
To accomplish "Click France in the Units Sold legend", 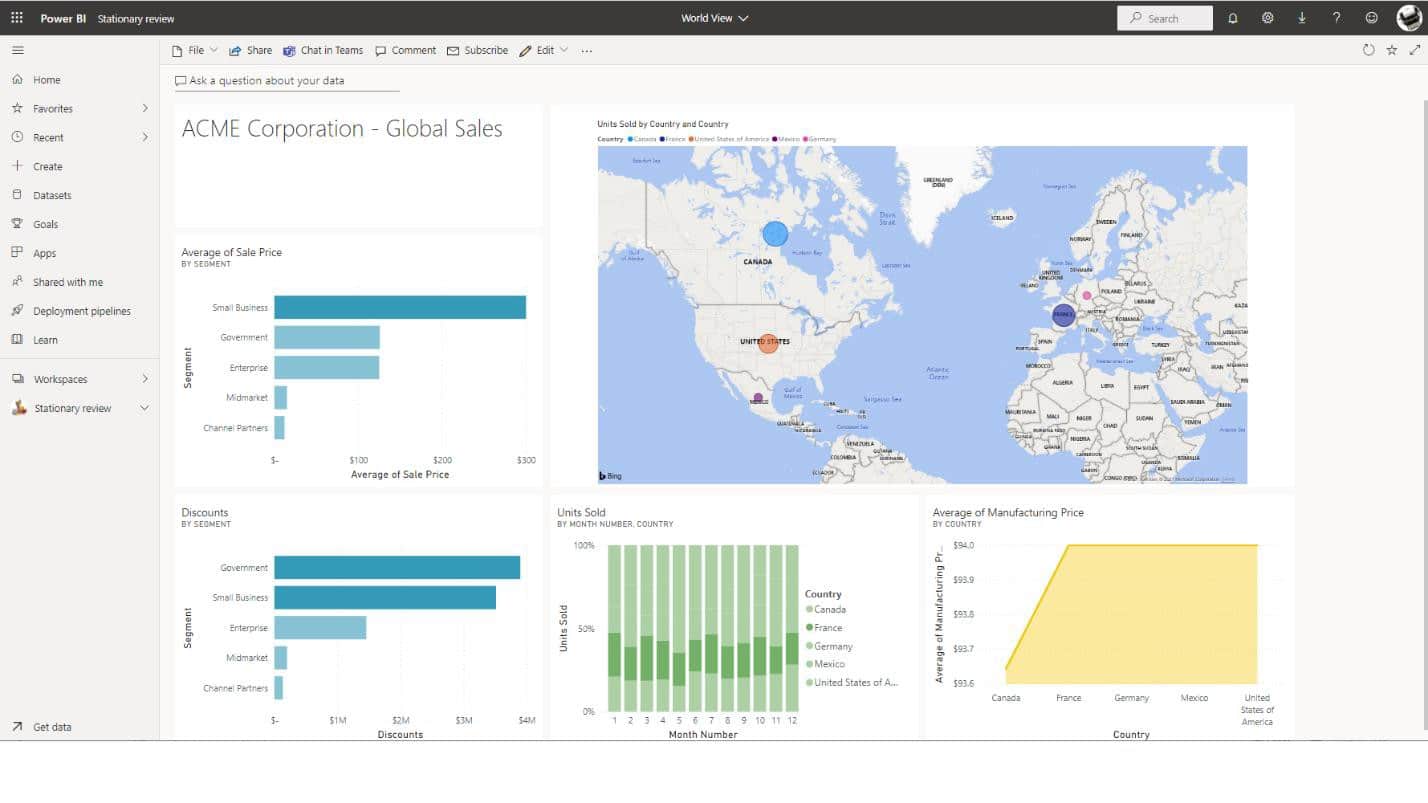I will click(824, 628).
